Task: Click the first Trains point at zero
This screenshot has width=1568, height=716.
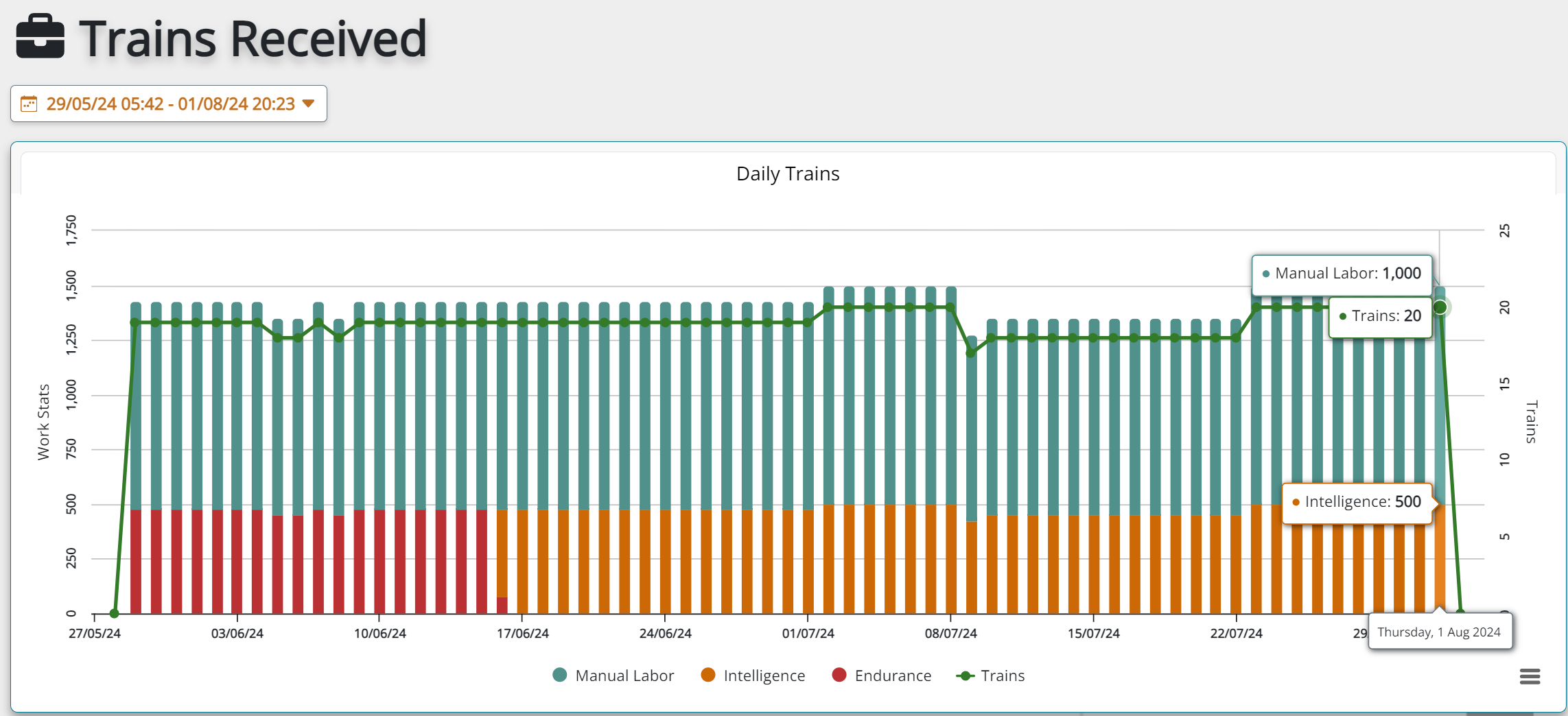Action: tap(114, 613)
